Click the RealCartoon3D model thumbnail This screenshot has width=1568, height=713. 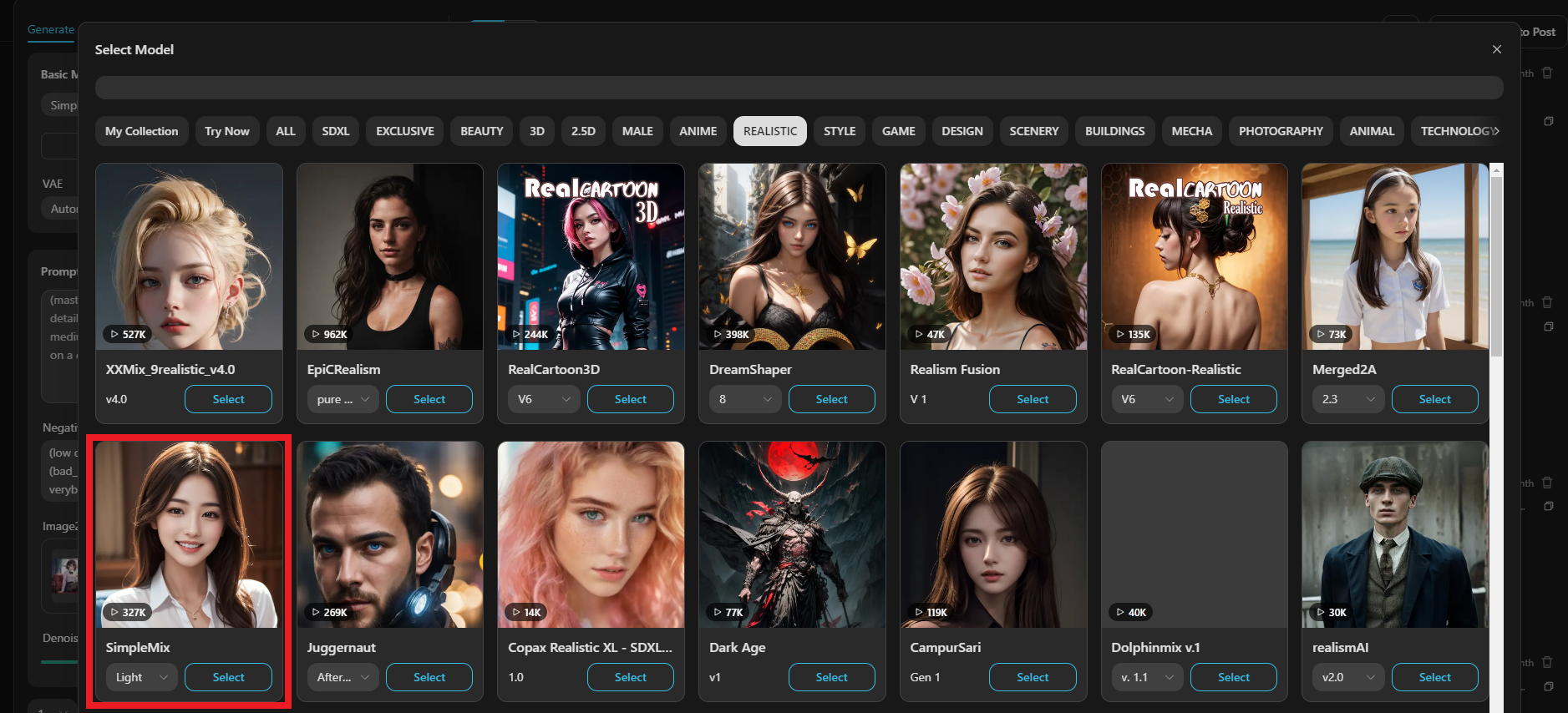click(591, 256)
